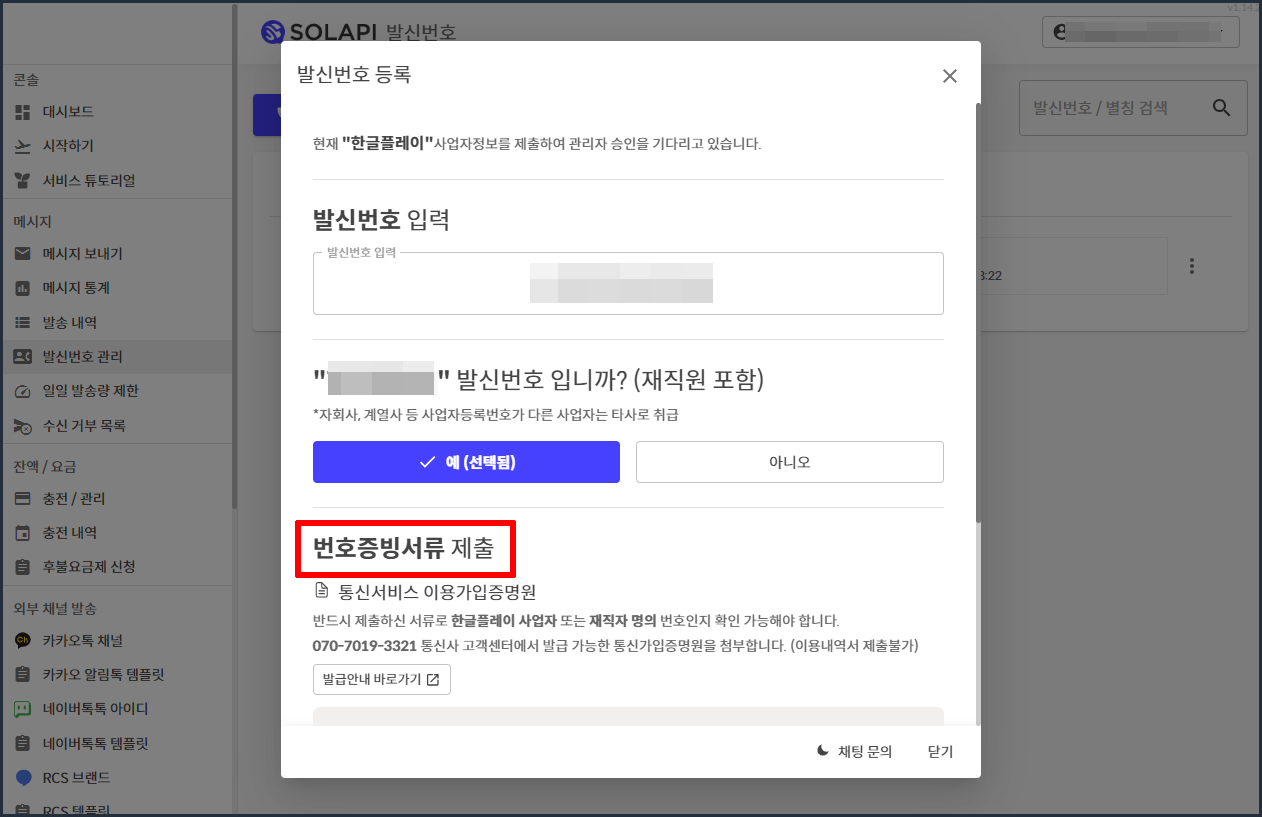The height and width of the screenshot is (817, 1262).
Task: Click the sidebar's vertical scrollbar
Action: point(235,258)
